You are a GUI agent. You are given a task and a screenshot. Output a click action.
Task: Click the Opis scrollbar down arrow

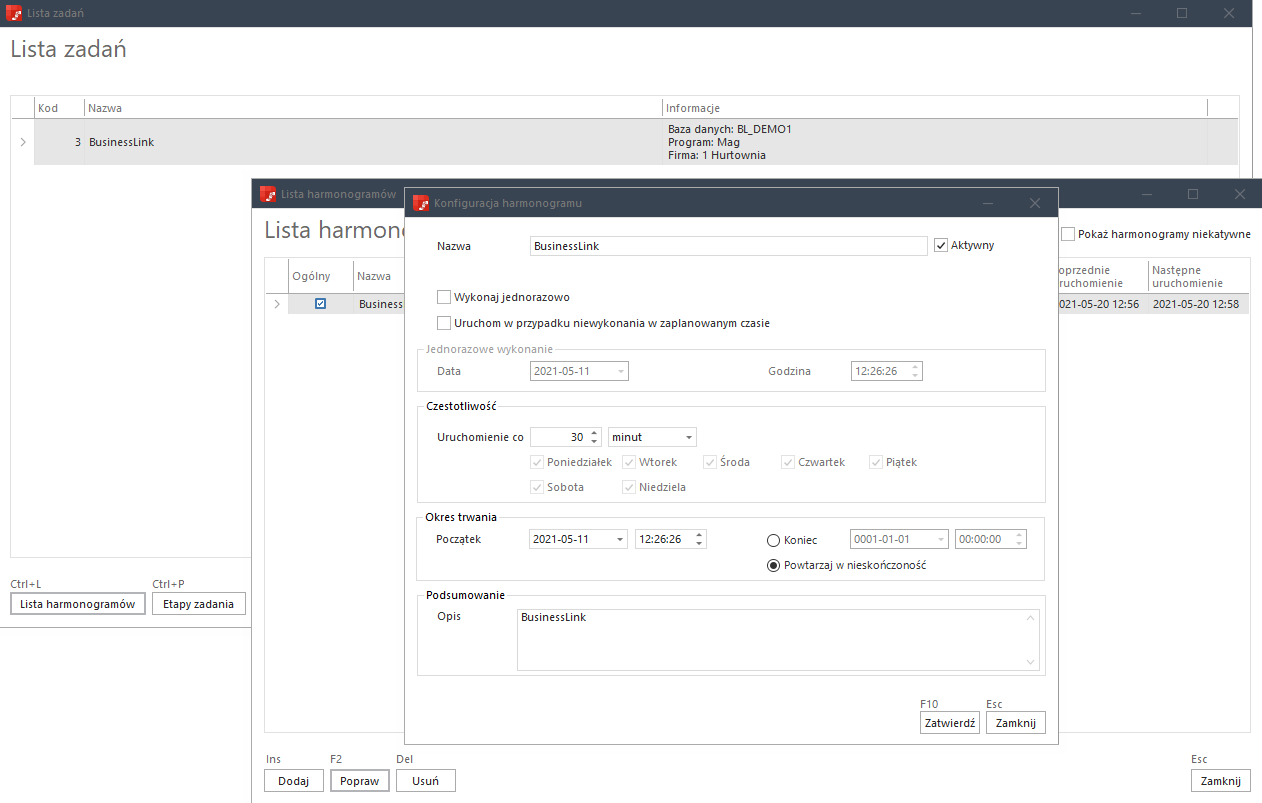point(1031,661)
